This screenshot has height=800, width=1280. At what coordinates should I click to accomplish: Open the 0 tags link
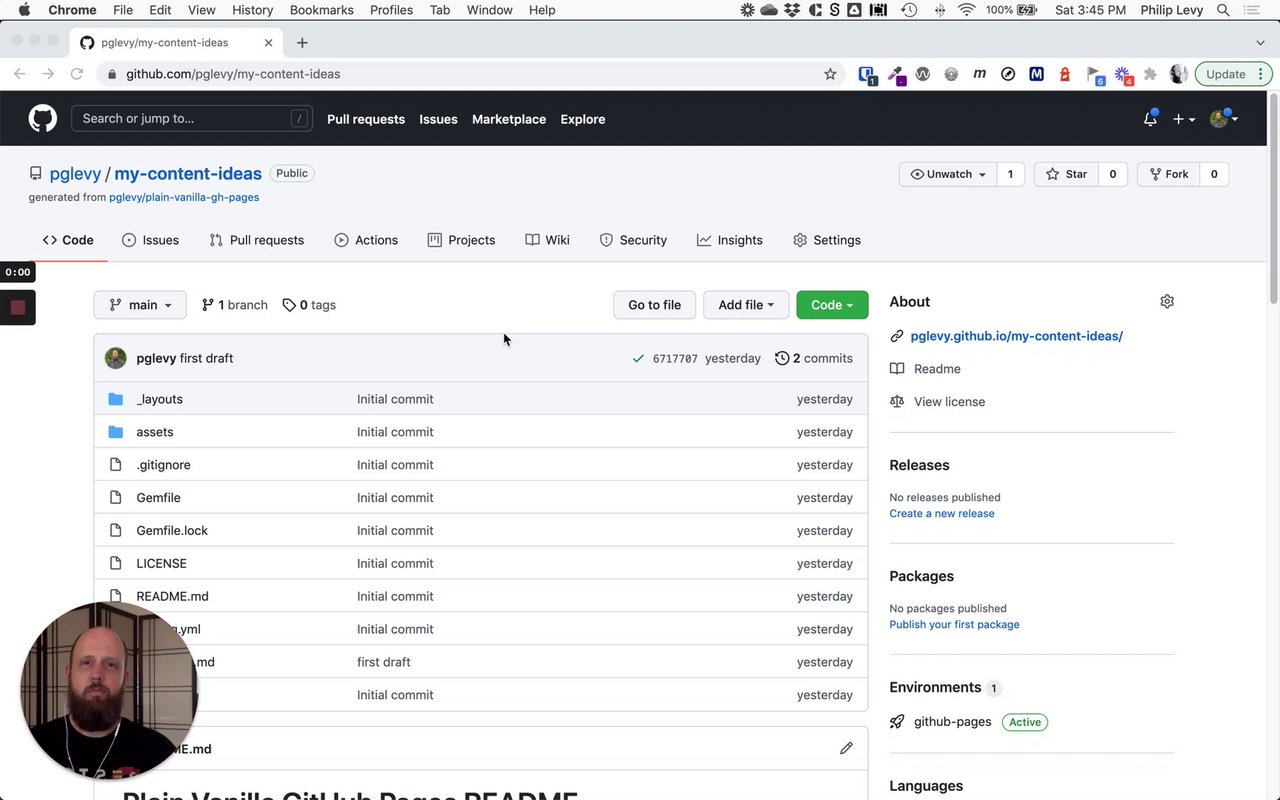tap(309, 305)
